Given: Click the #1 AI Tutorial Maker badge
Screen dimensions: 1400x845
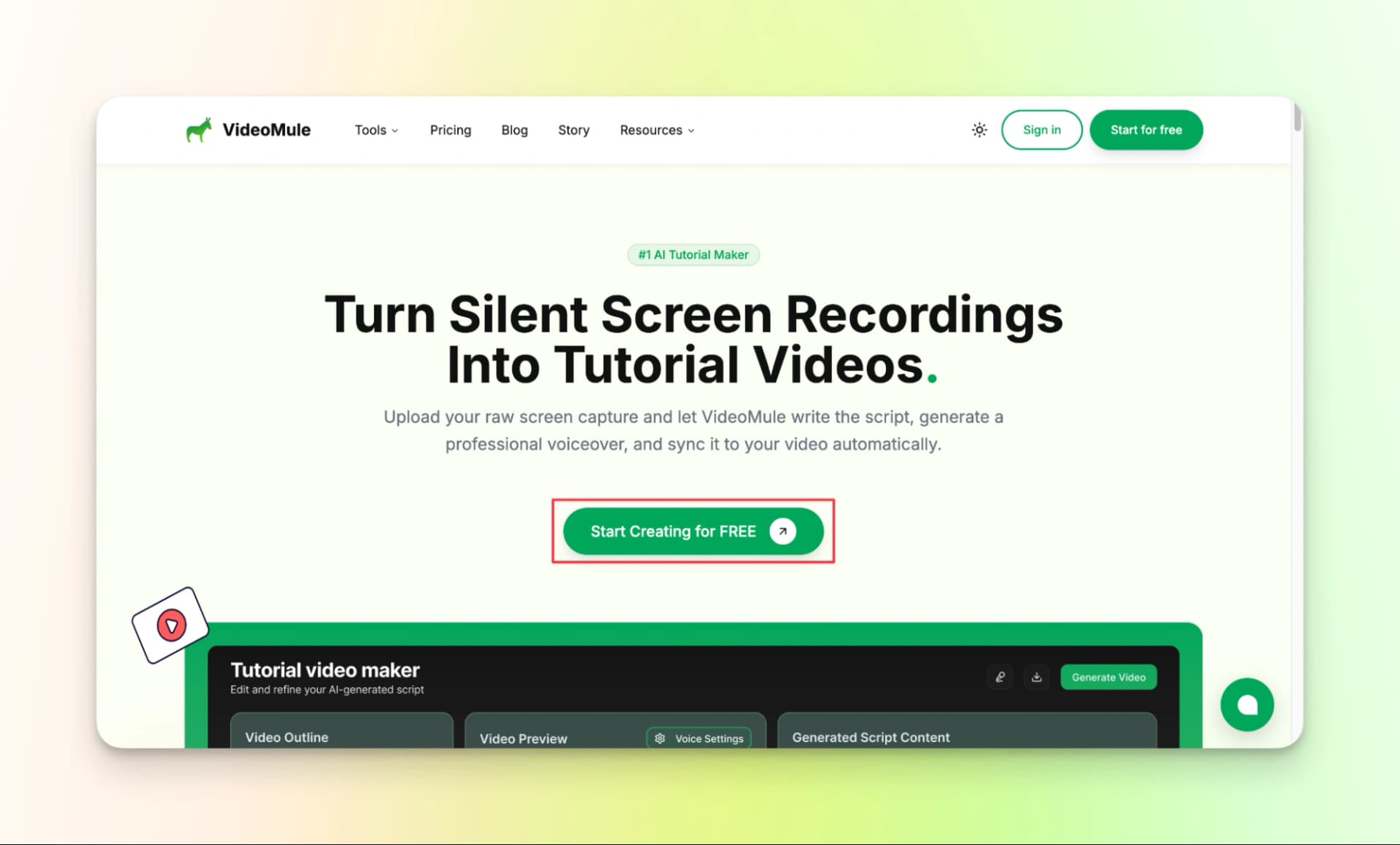Looking at the screenshot, I should (693, 254).
